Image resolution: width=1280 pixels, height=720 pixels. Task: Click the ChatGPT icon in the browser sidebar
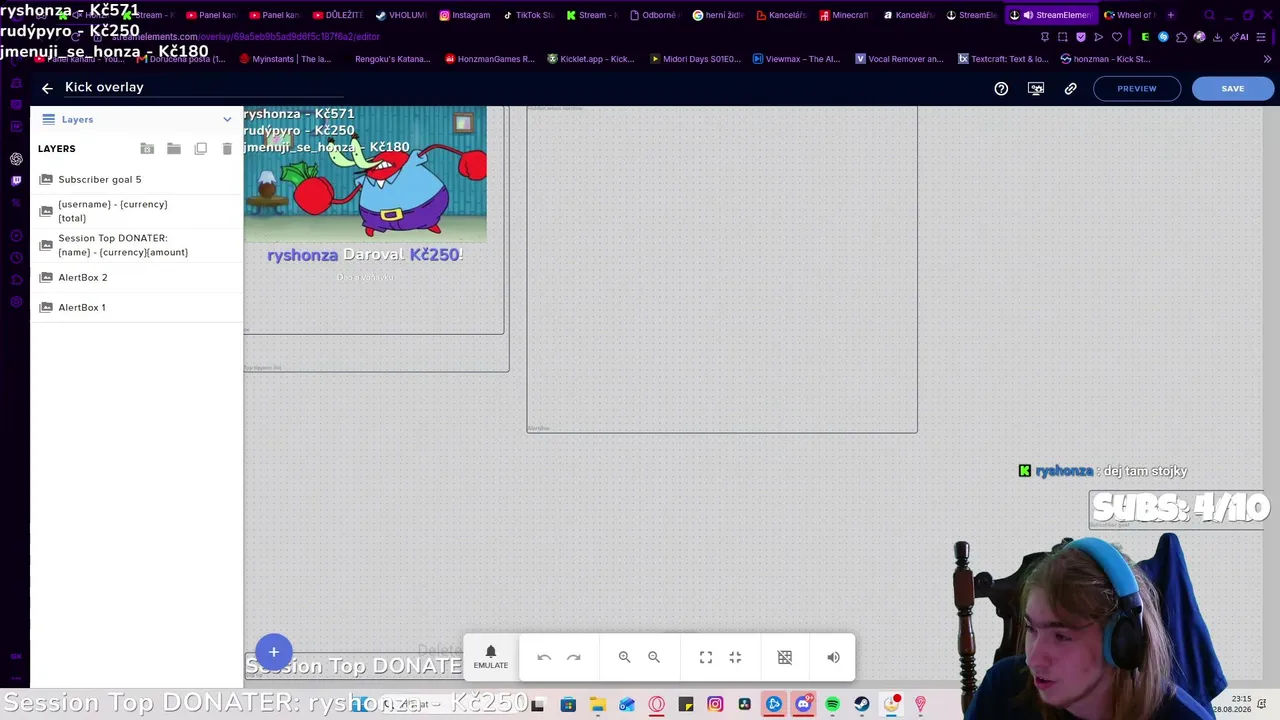pos(16,159)
